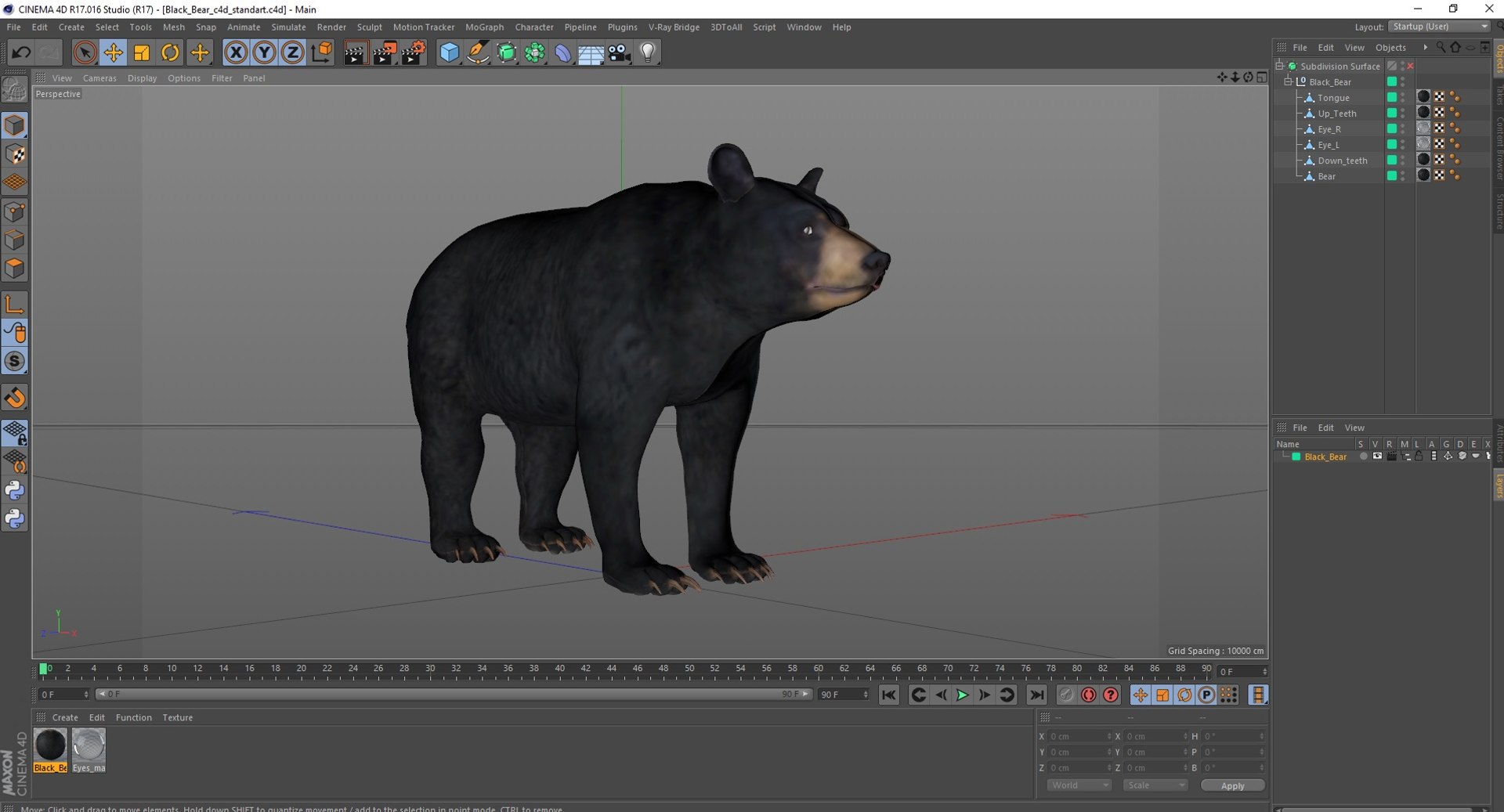This screenshot has width=1504, height=812.
Task: Click frame 44 on timeline ruler
Action: [611, 670]
